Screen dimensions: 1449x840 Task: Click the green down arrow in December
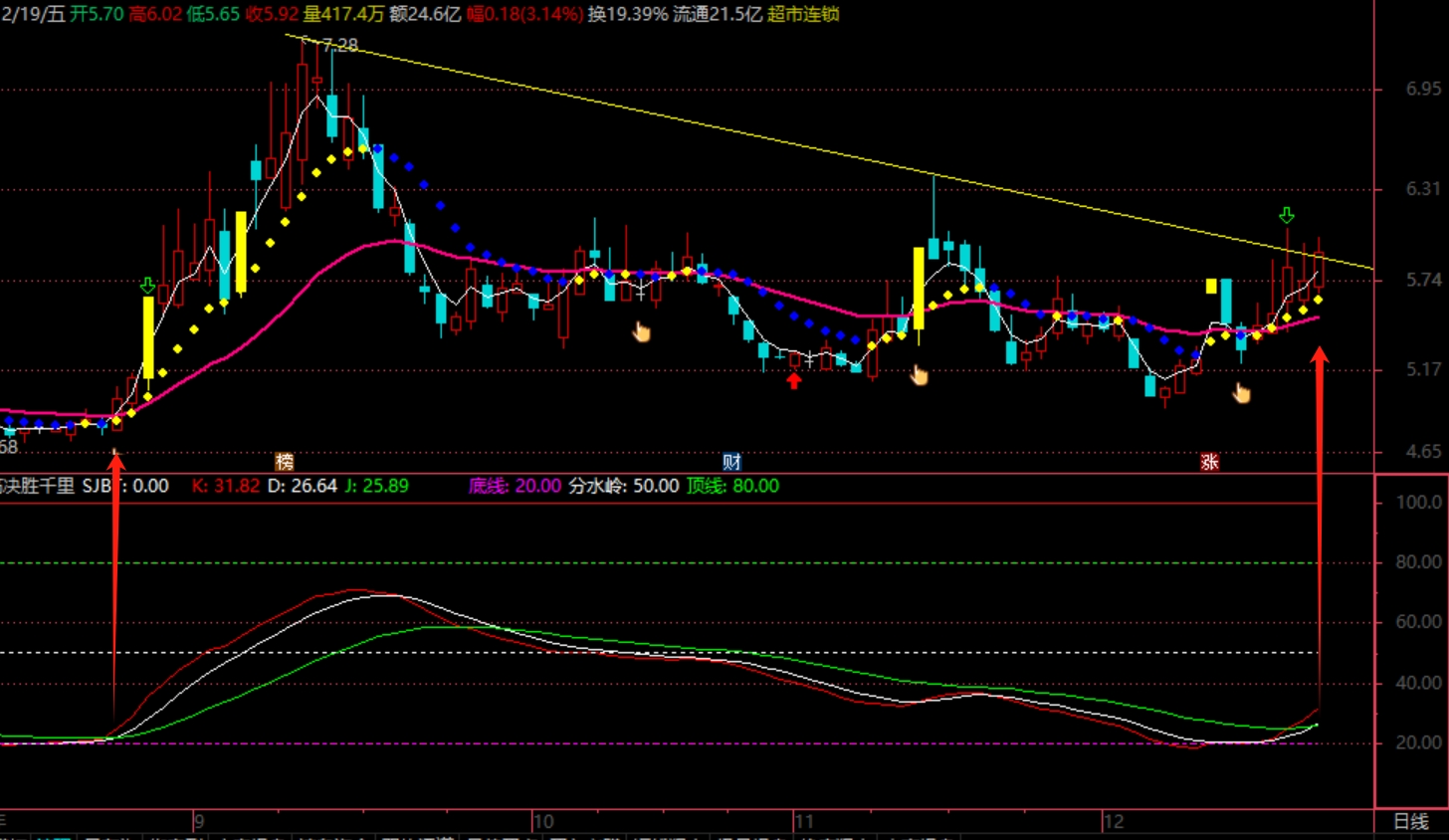click(1287, 215)
